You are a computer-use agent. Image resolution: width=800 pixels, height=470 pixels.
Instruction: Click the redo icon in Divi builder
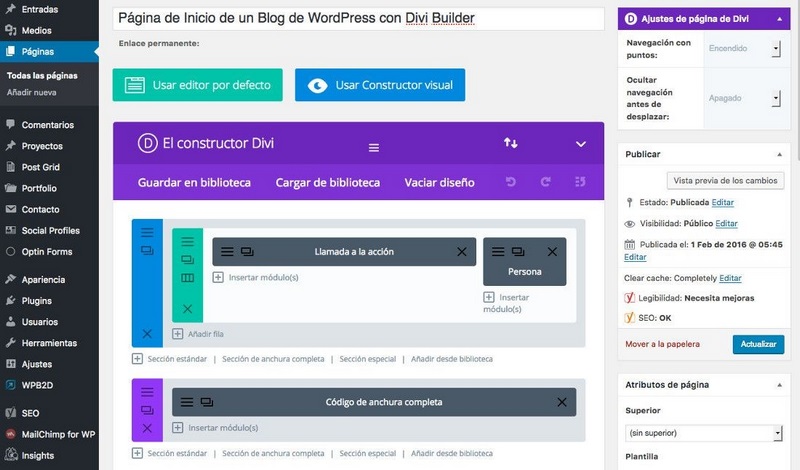tap(545, 182)
